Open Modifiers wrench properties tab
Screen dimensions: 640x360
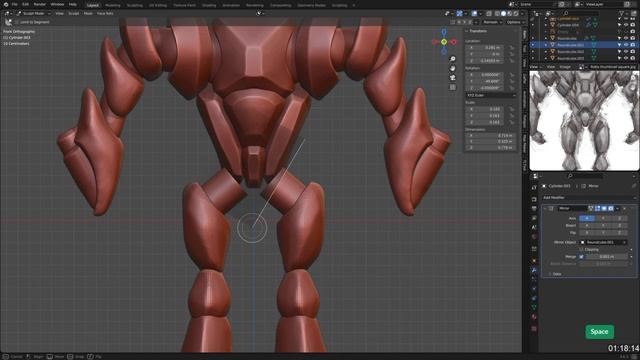tap(534, 270)
